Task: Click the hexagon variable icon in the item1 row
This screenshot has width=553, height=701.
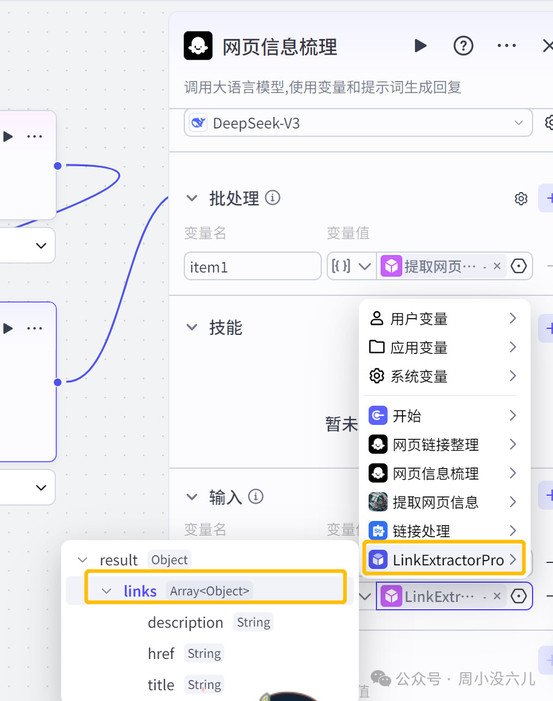Action: (x=519, y=266)
